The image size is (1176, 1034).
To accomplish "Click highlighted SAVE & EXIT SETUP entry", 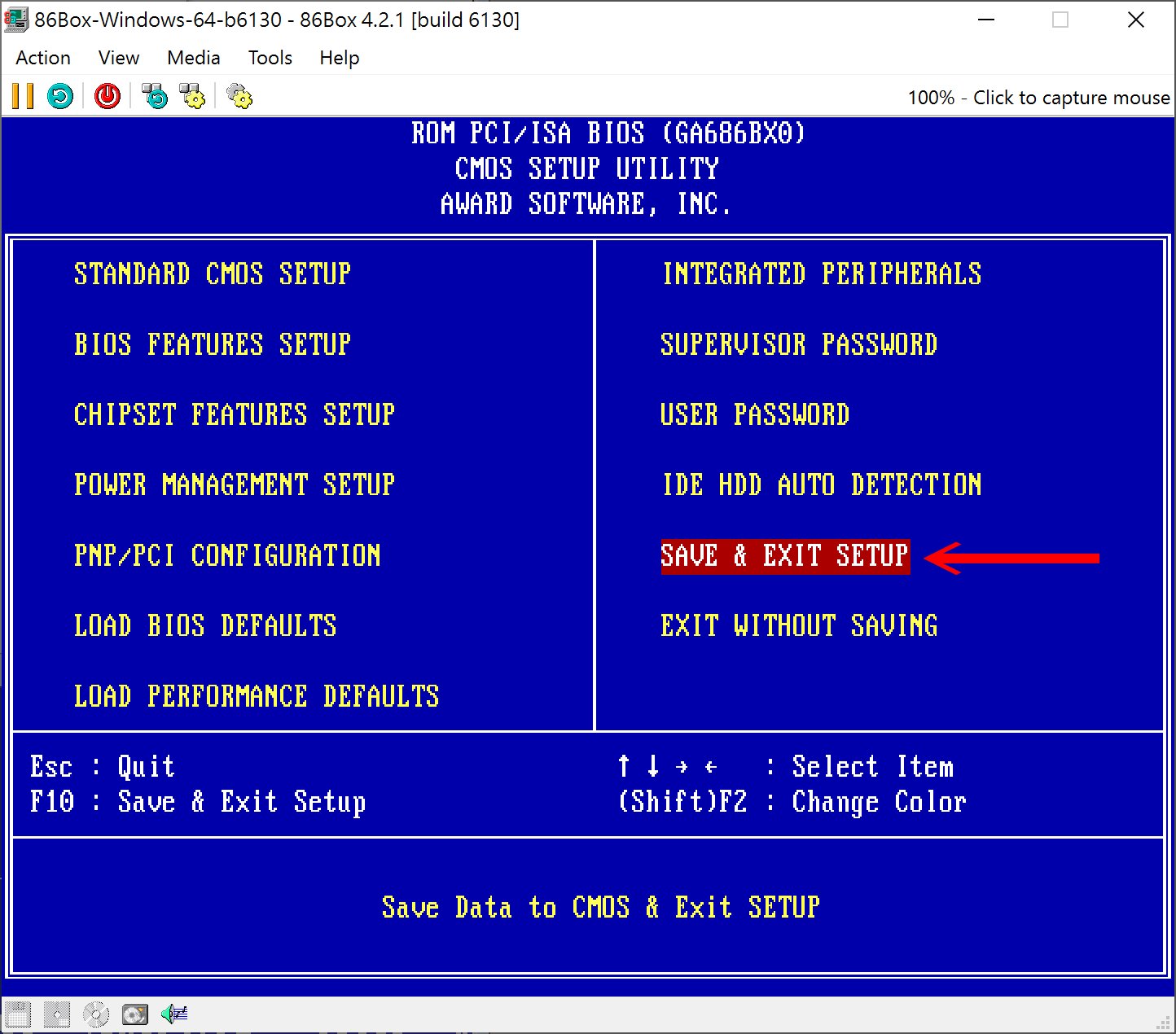I will (x=785, y=556).
